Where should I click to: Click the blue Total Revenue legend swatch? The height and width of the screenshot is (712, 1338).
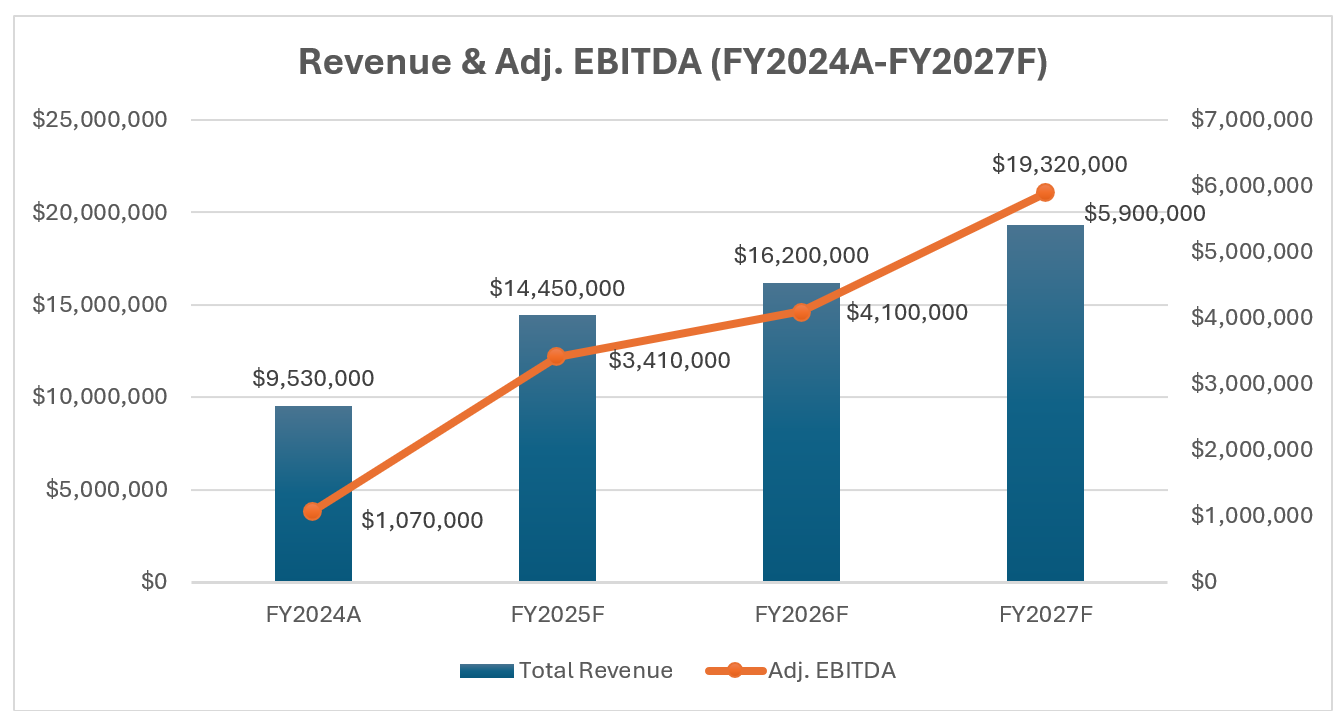(x=487, y=671)
